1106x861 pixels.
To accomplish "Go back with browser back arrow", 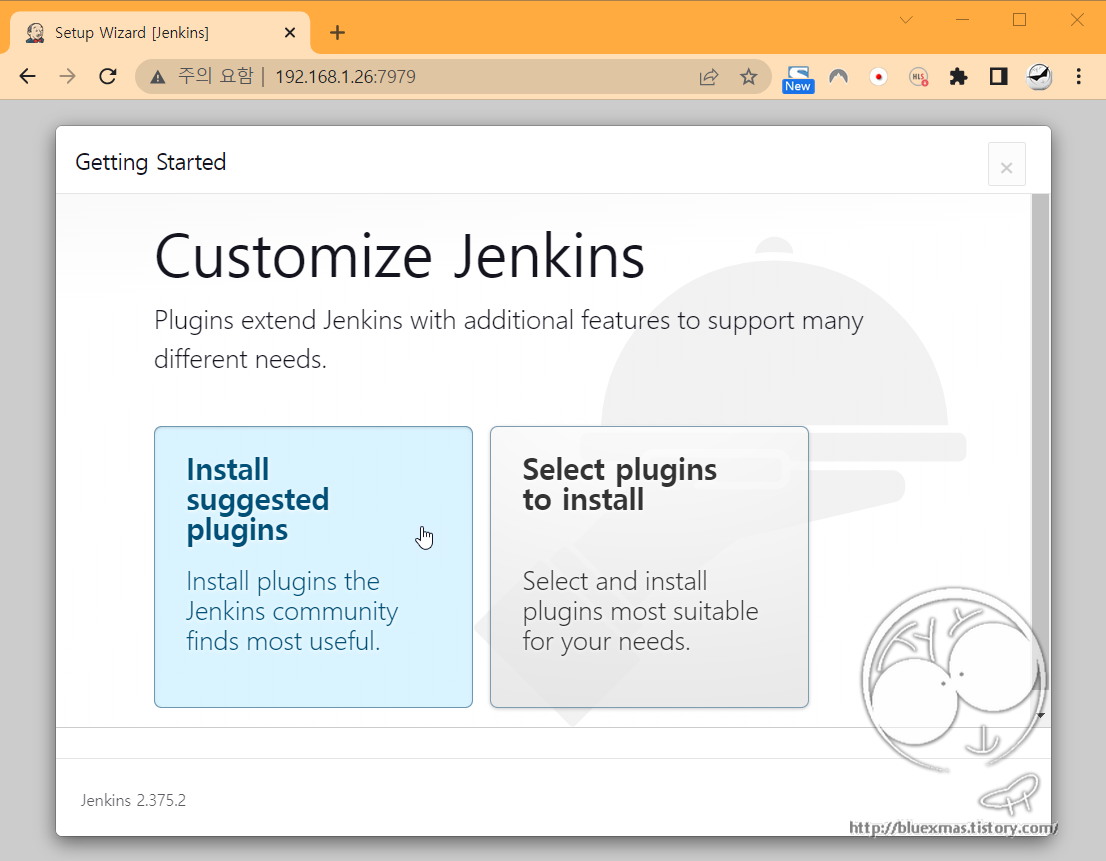I will point(28,76).
